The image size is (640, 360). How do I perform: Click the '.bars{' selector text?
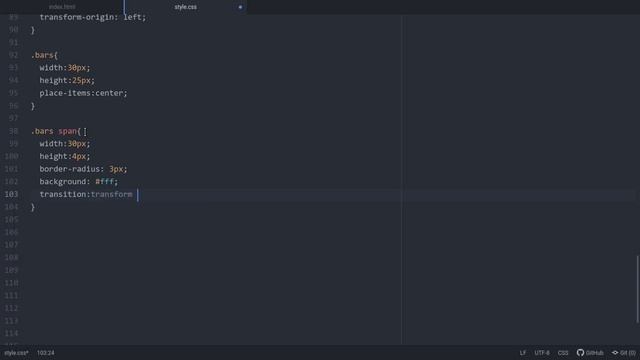coord(44,55)
